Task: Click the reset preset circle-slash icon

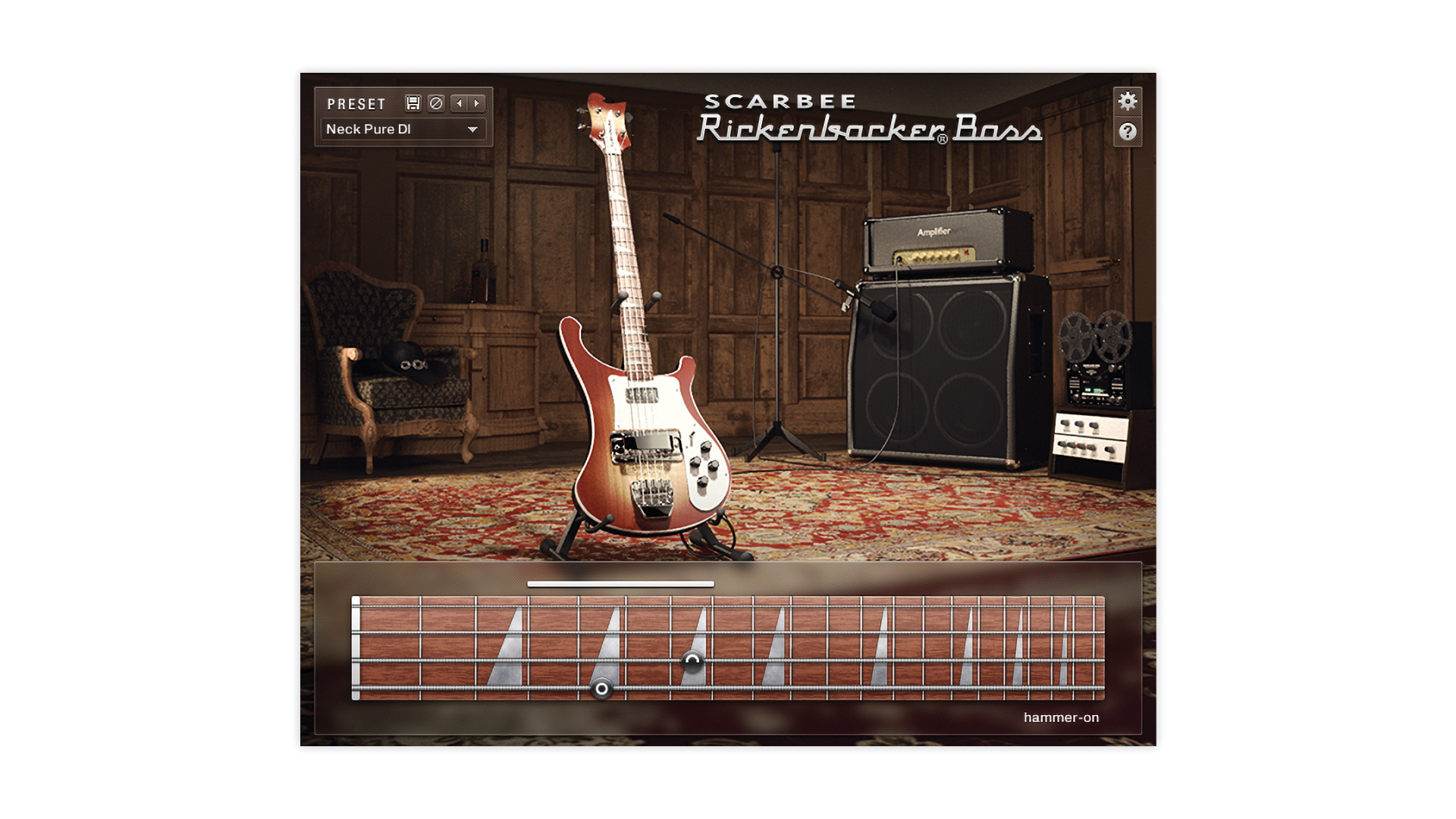Action: tap(436, 103)
